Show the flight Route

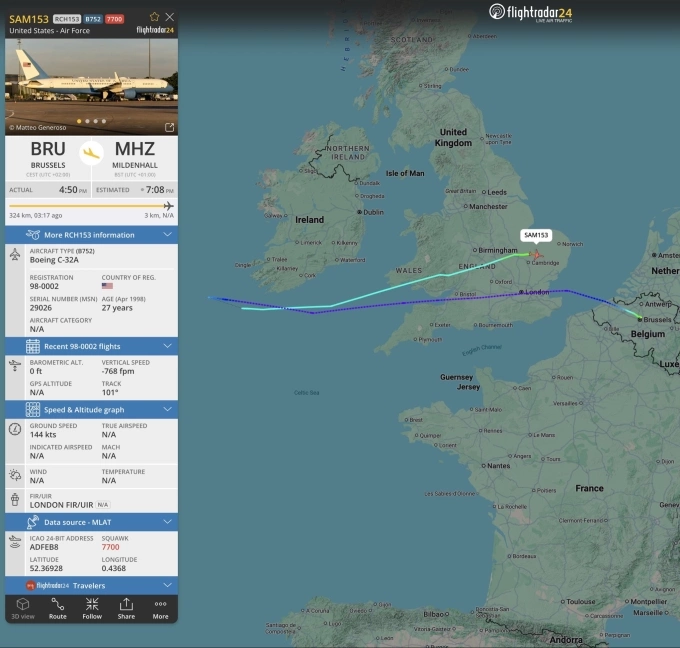coord(58,609)
